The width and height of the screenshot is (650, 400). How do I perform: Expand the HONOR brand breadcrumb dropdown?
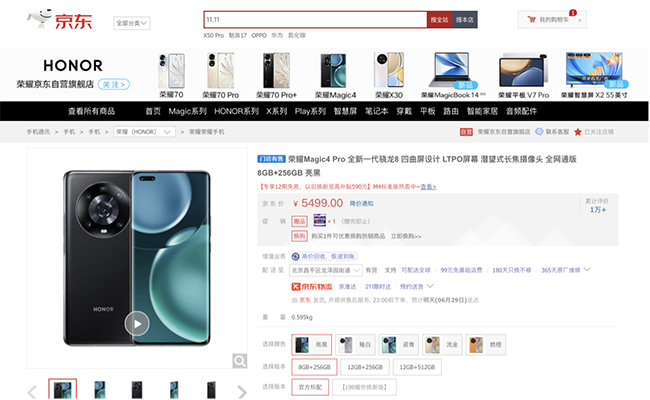click(x=144, y=132)
